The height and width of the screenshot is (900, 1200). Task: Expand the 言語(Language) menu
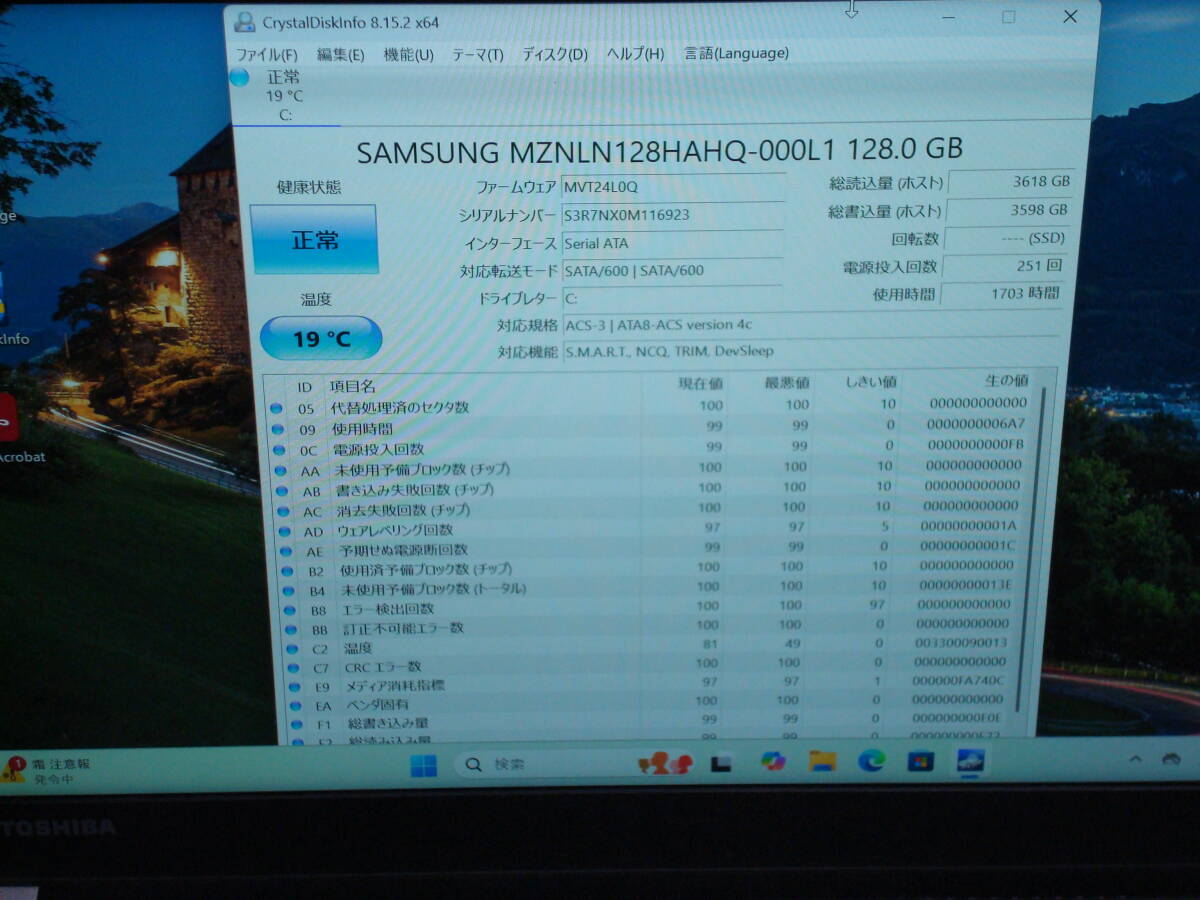pyautogui.click(x=736, y=53)
